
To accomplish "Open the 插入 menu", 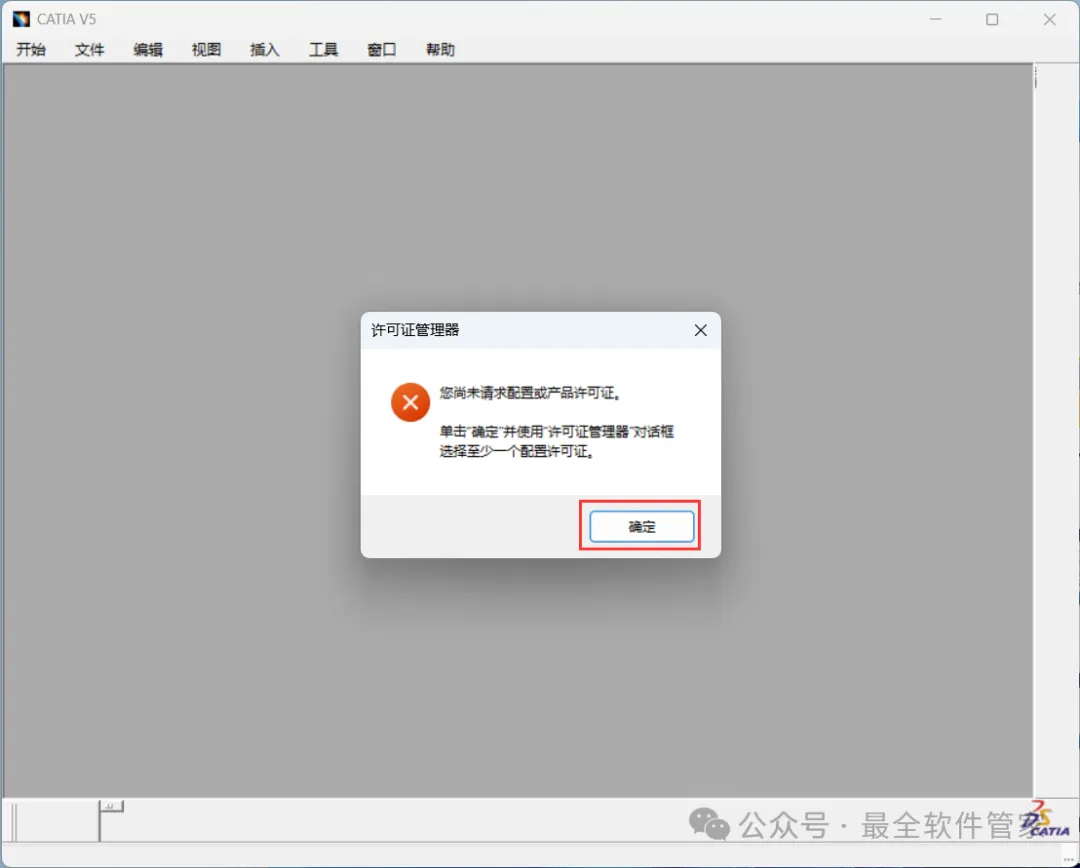I will (264, 50).
